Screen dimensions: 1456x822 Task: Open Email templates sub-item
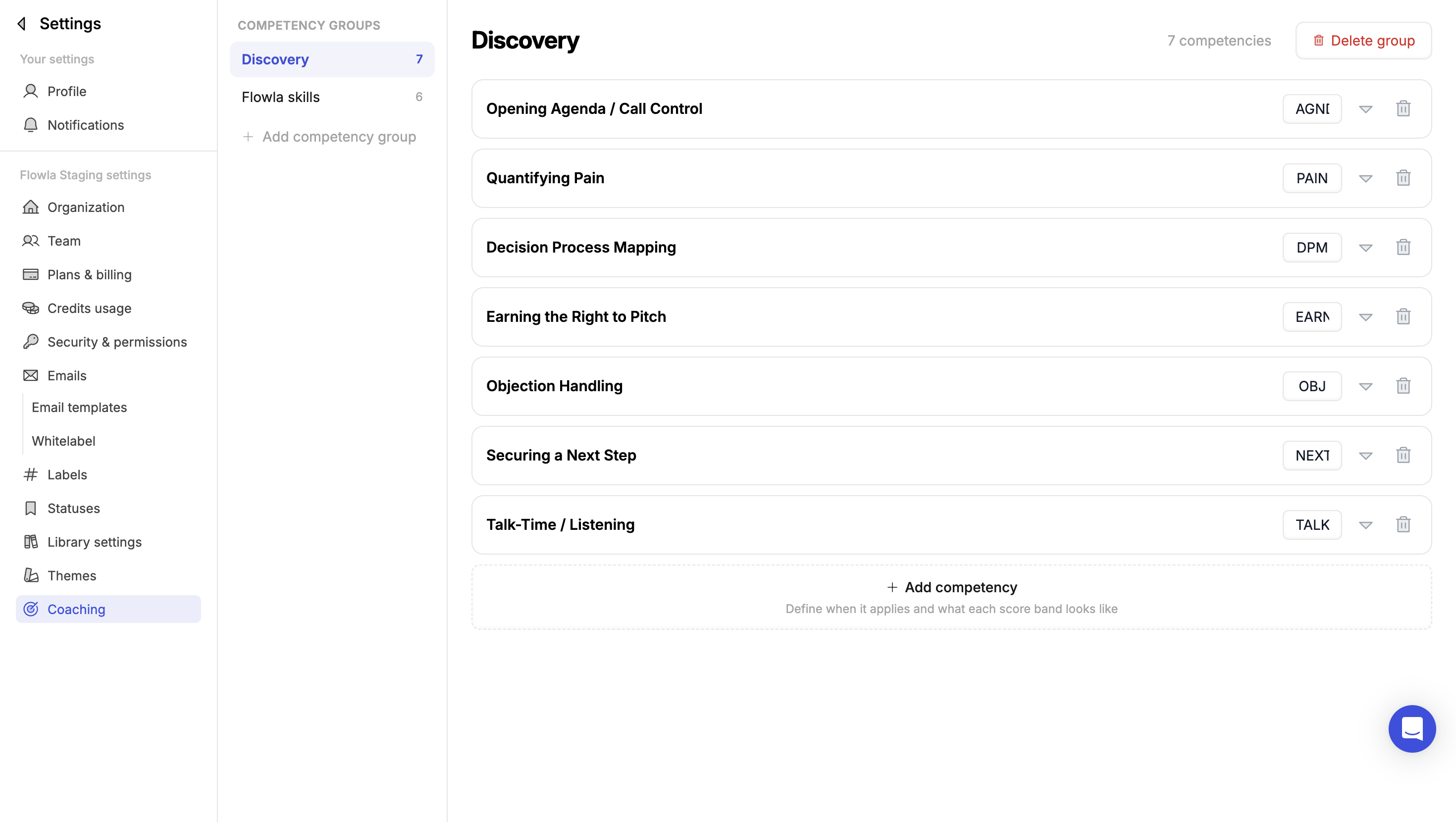79,408
